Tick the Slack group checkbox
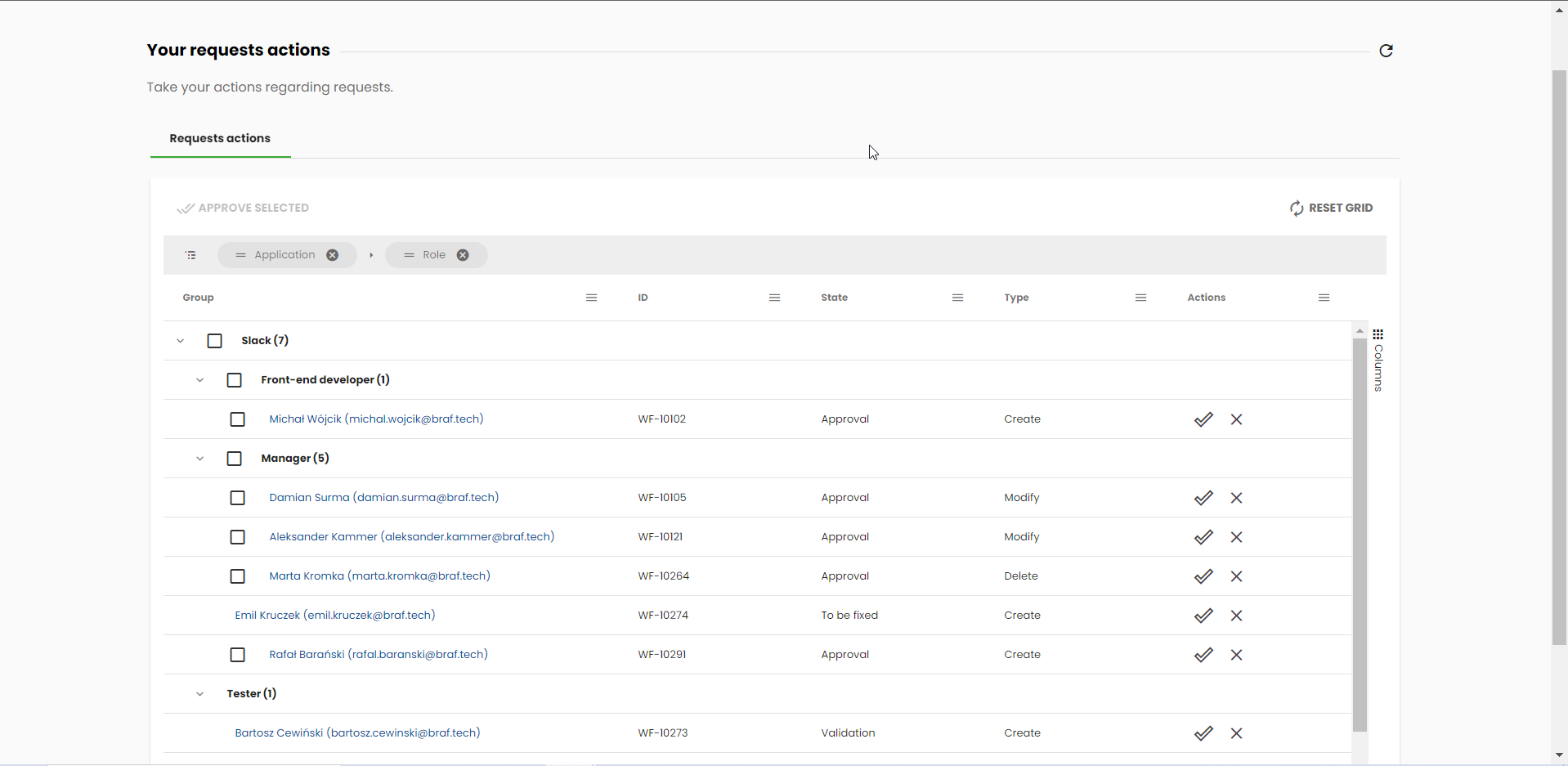Viewport: 1568px width, 766px height. click(x=215, y=341)
